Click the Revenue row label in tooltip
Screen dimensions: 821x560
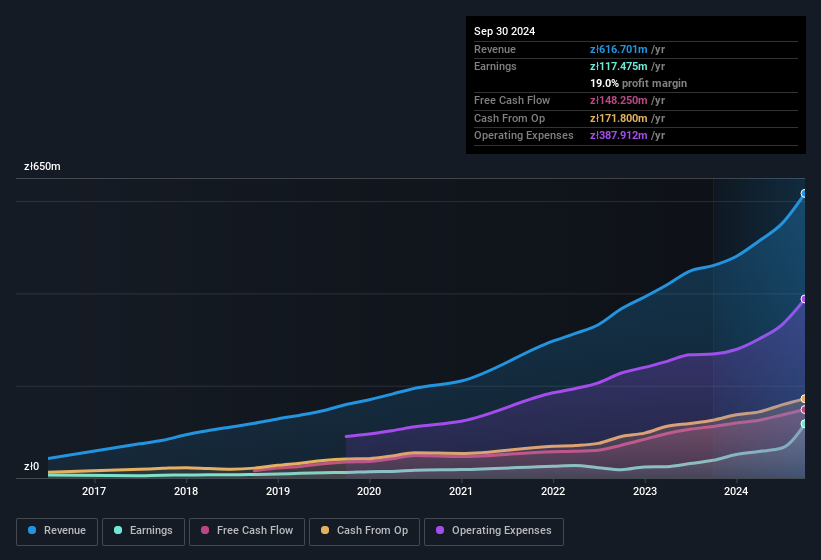(x=495, y=49)
